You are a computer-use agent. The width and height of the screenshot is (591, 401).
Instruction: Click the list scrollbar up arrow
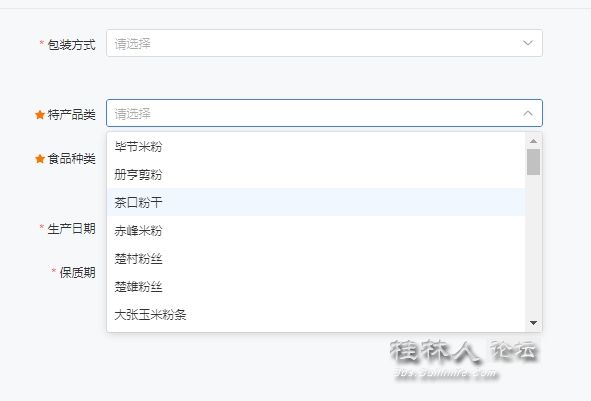coord(533,141)
